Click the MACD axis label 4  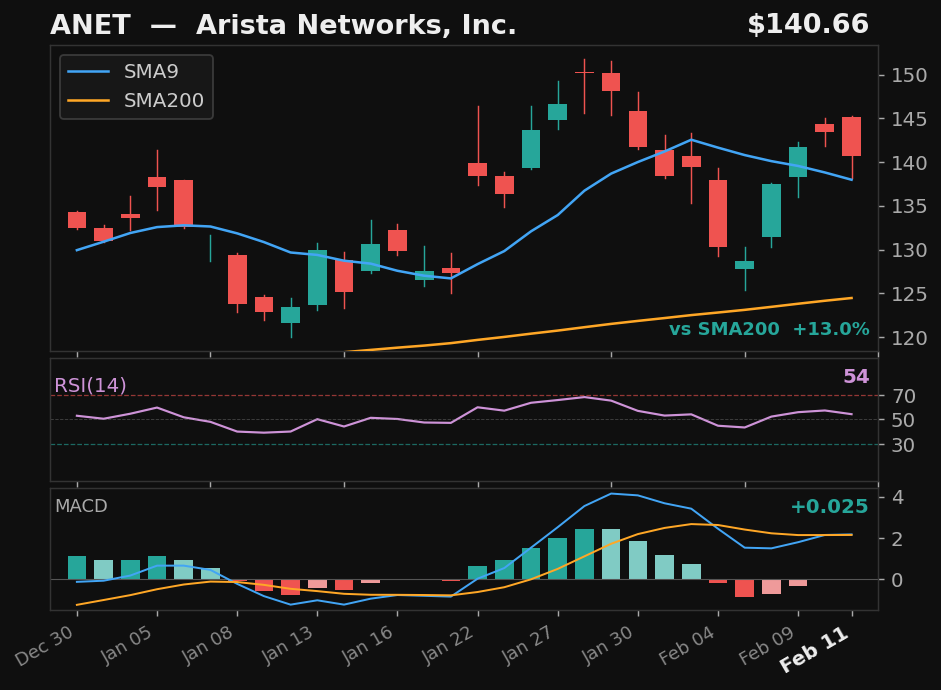coord(897,497)
